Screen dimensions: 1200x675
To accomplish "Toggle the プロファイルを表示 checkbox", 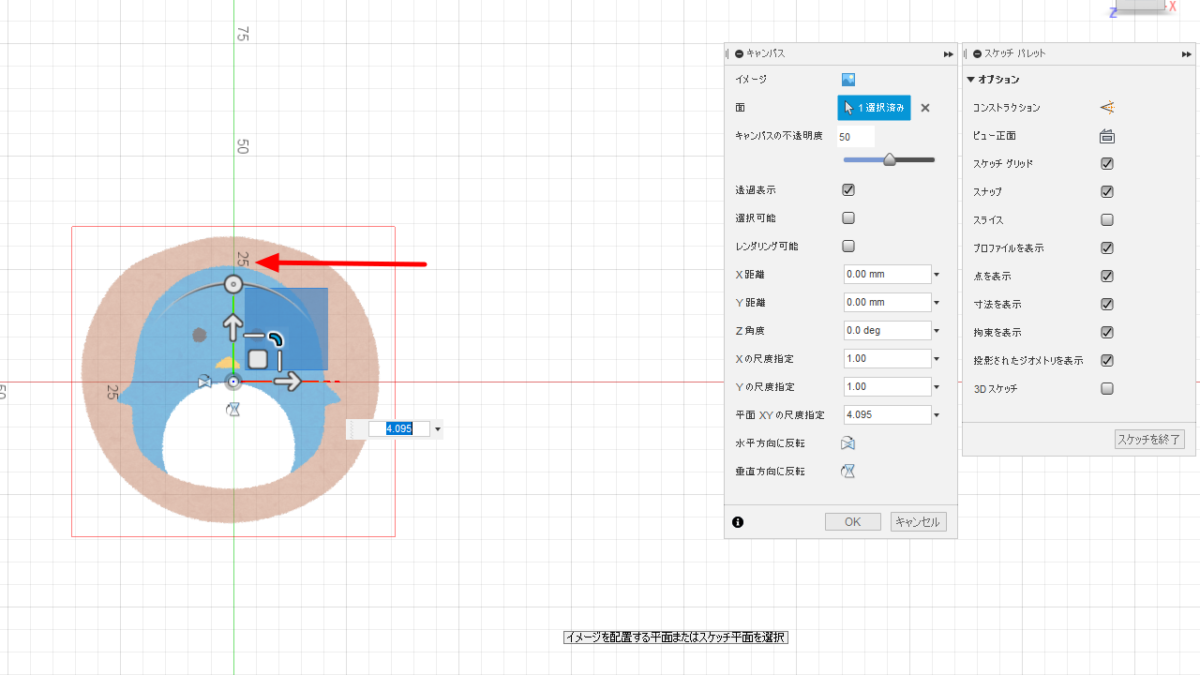I will coord(1107,248).
